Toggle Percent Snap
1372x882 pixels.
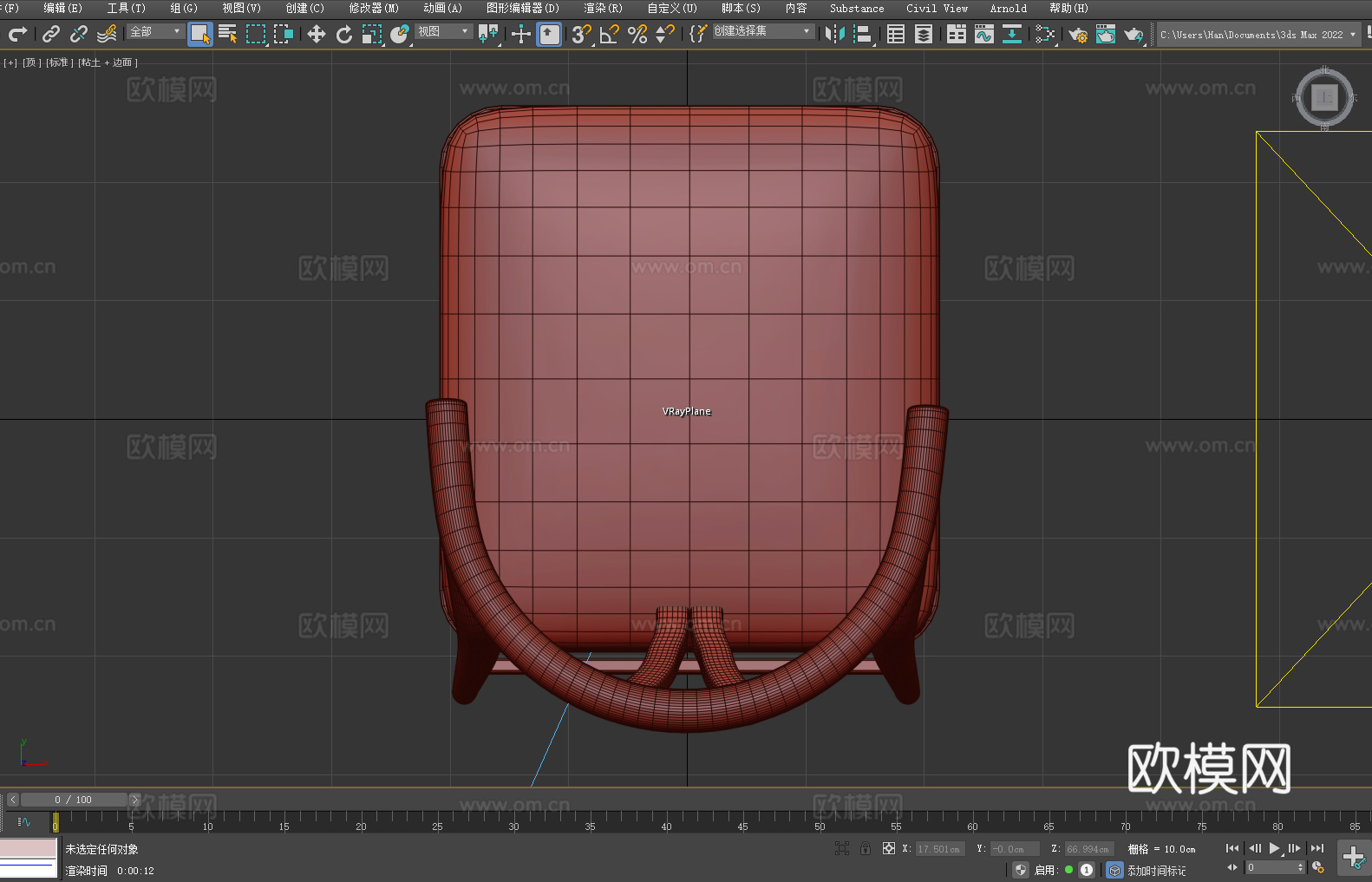coord(637,34)
